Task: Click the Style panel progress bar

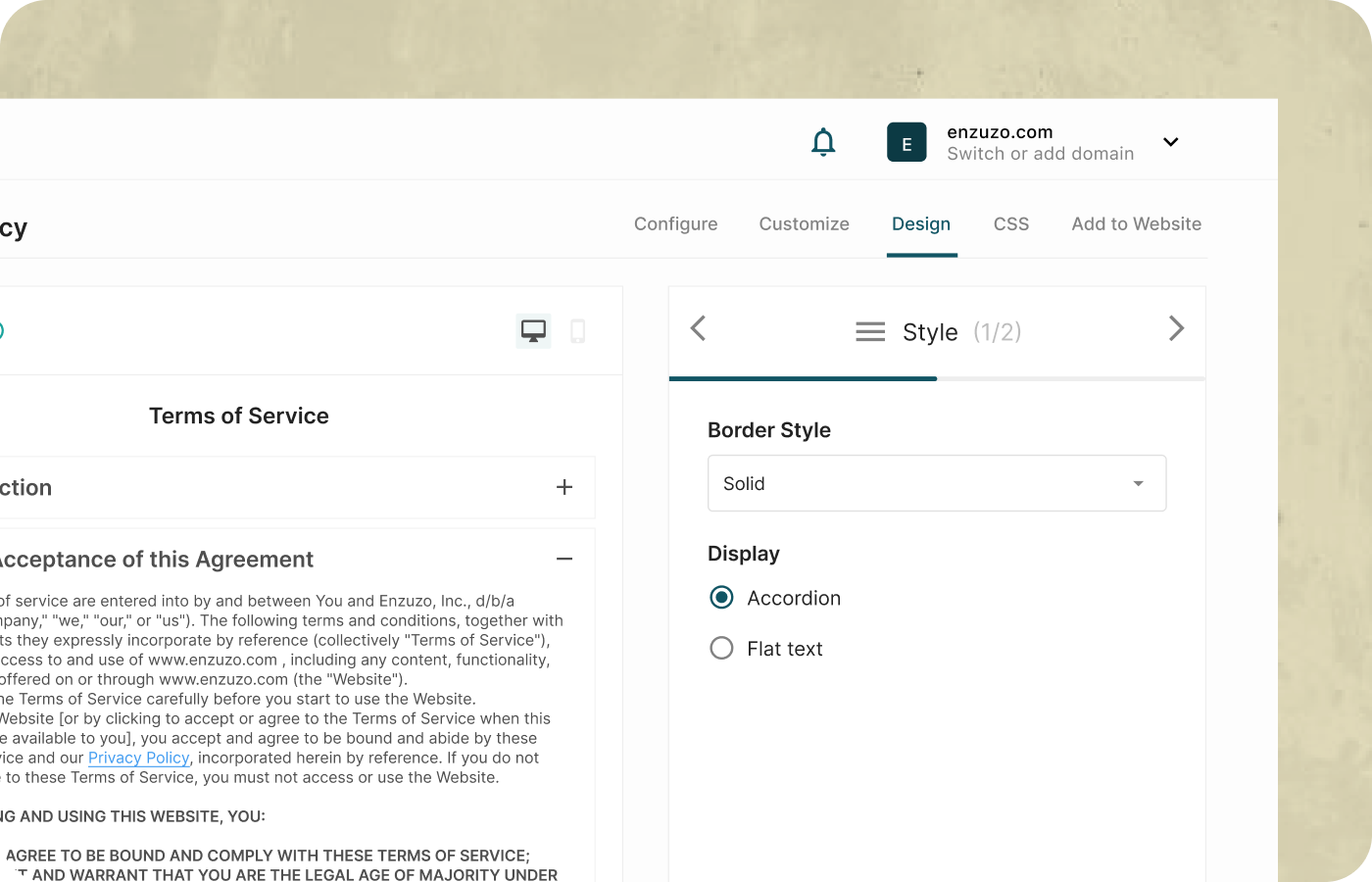Action: tap(937, 378)
